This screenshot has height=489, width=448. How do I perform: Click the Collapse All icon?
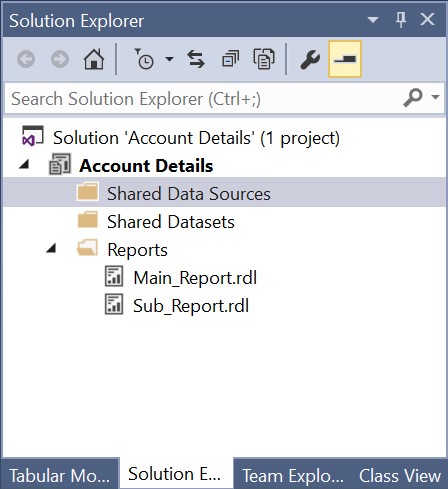231,59
